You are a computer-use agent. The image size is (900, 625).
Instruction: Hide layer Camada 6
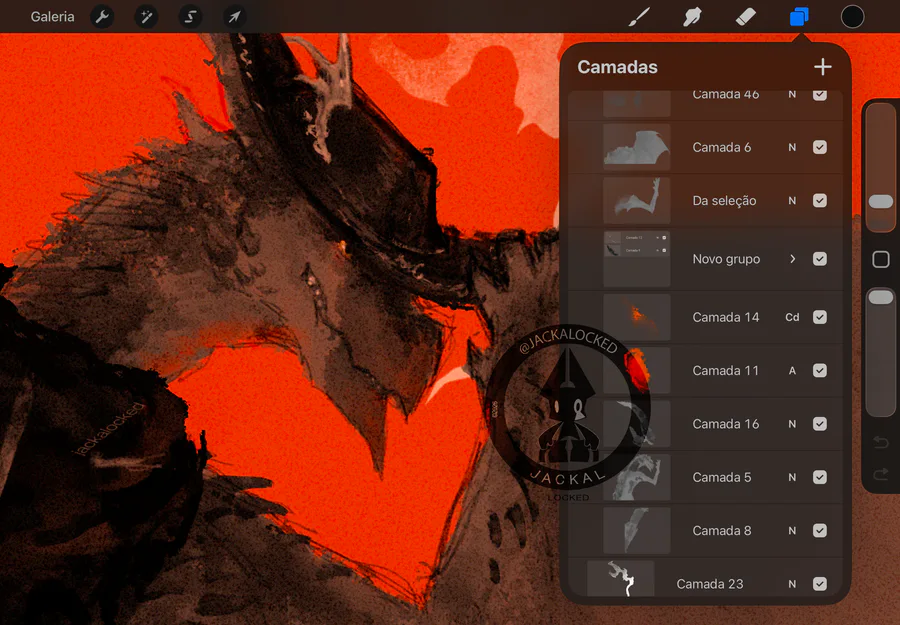[x=820, y=147]
